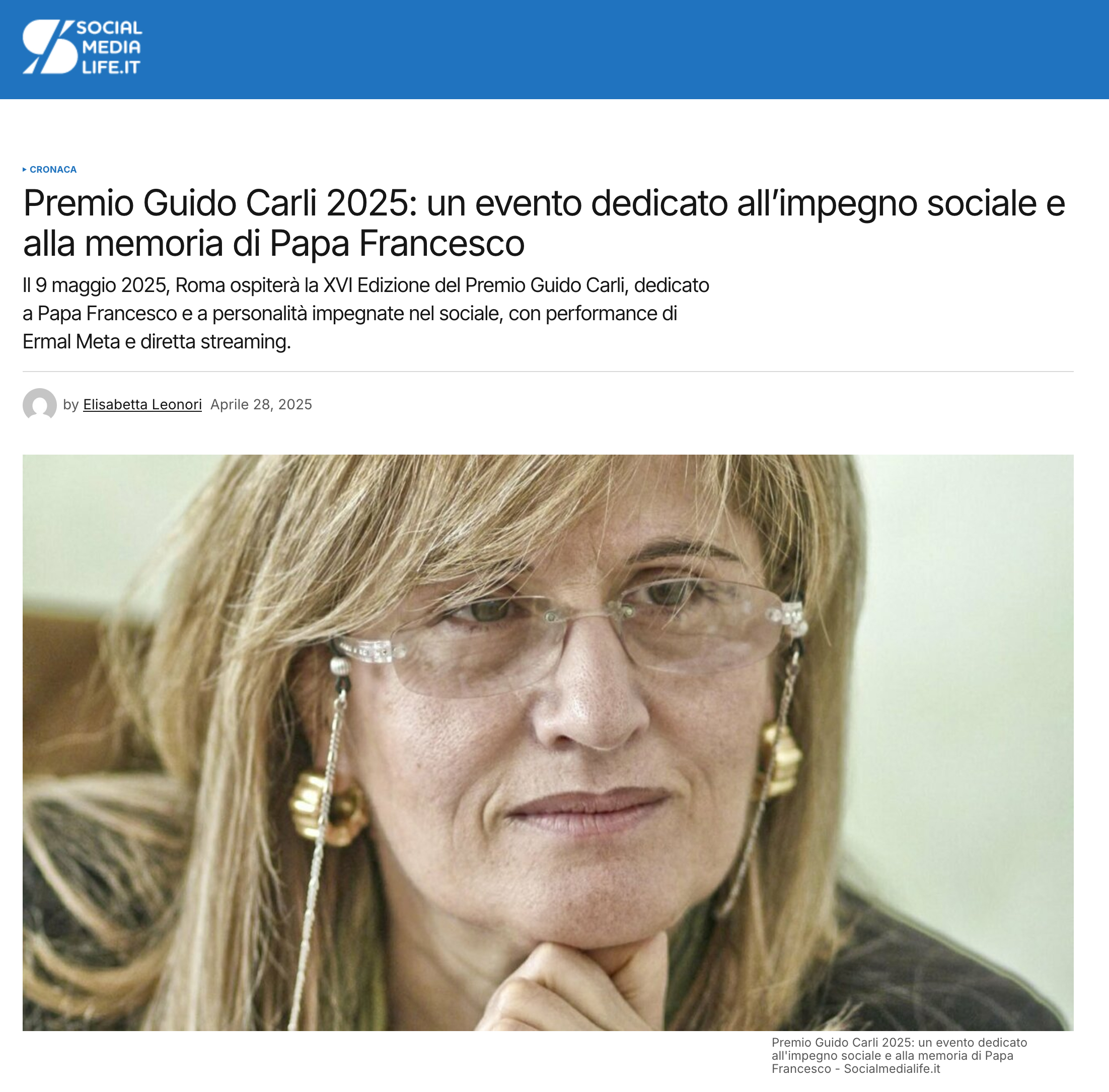1109x1092 pixels.
Task: Click the gray author avatar icon
Action: coord(40,404)
